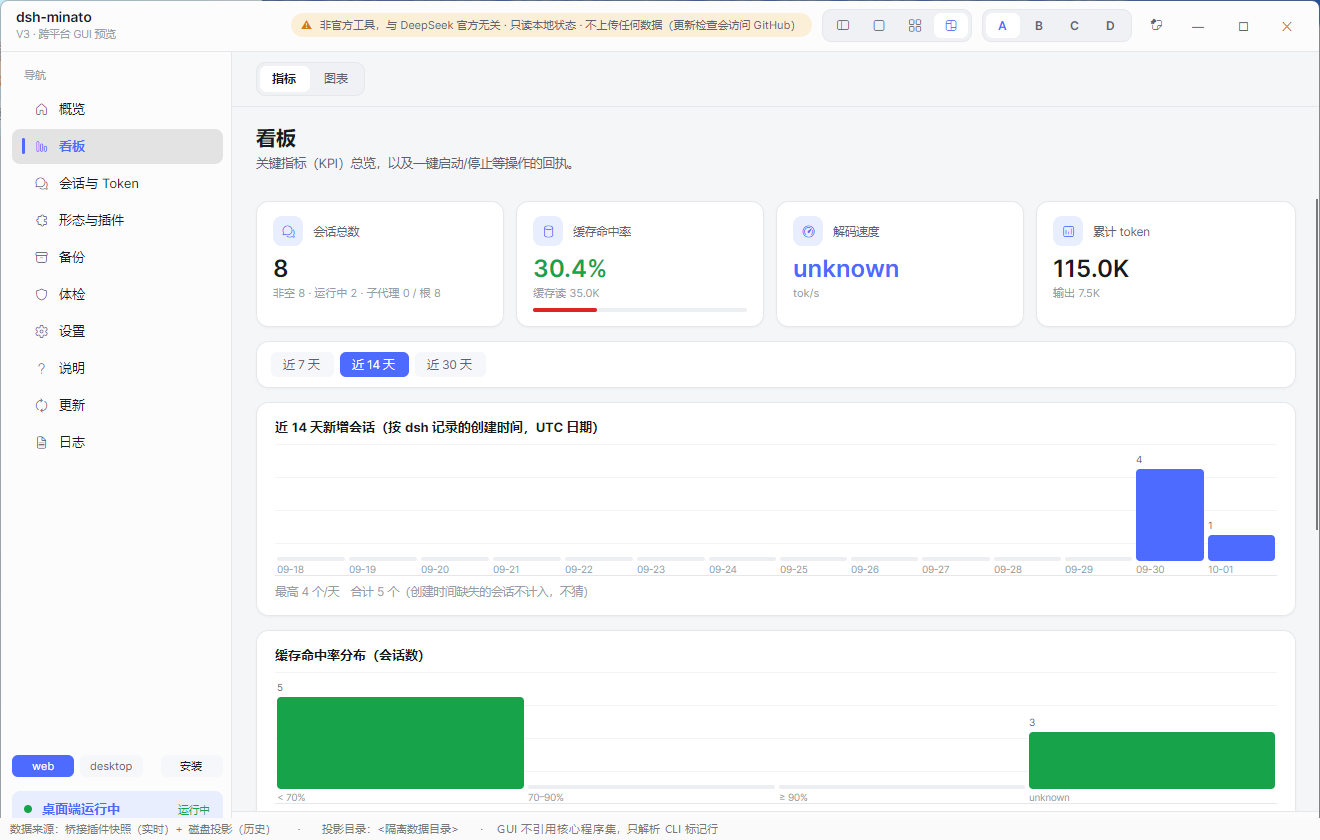Image resolution: width=1320 pixels, height=840 pixels.
Task: Select the sidebar layout icon
Action: coord(843,26)
